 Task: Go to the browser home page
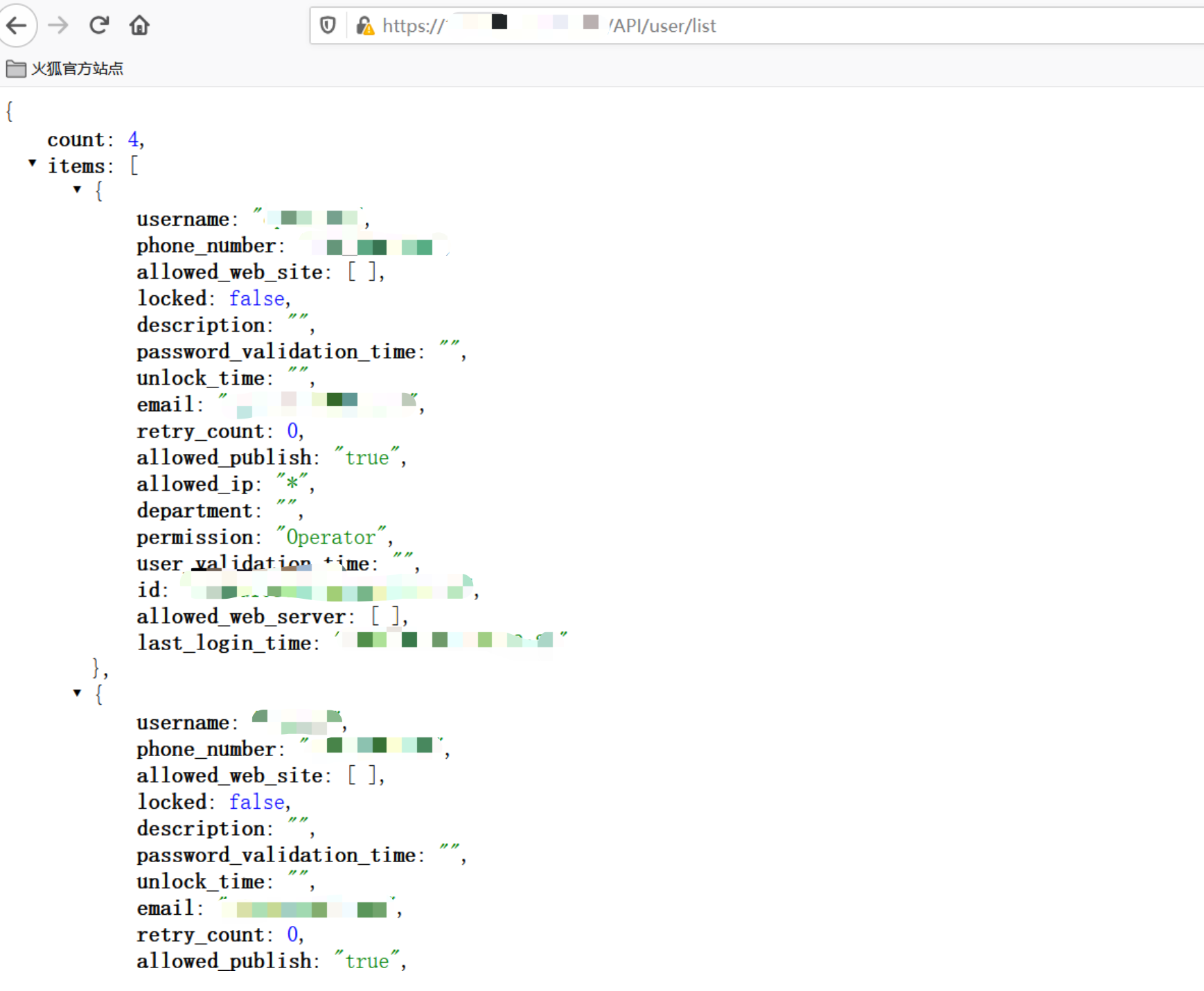click(x=139, y=26)
